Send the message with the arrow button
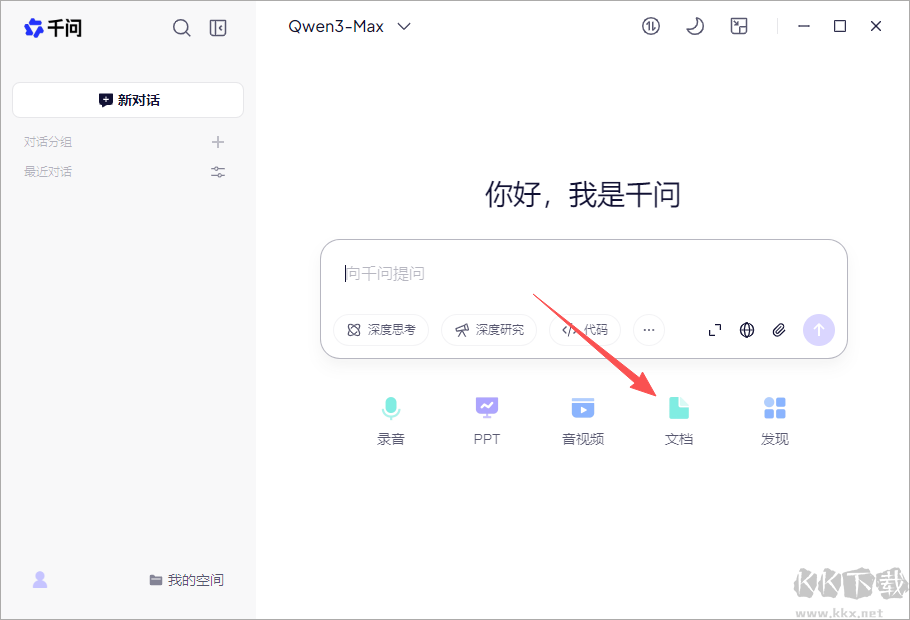The image size is (910, 620). pyautogui.click(x=818, y=330)
